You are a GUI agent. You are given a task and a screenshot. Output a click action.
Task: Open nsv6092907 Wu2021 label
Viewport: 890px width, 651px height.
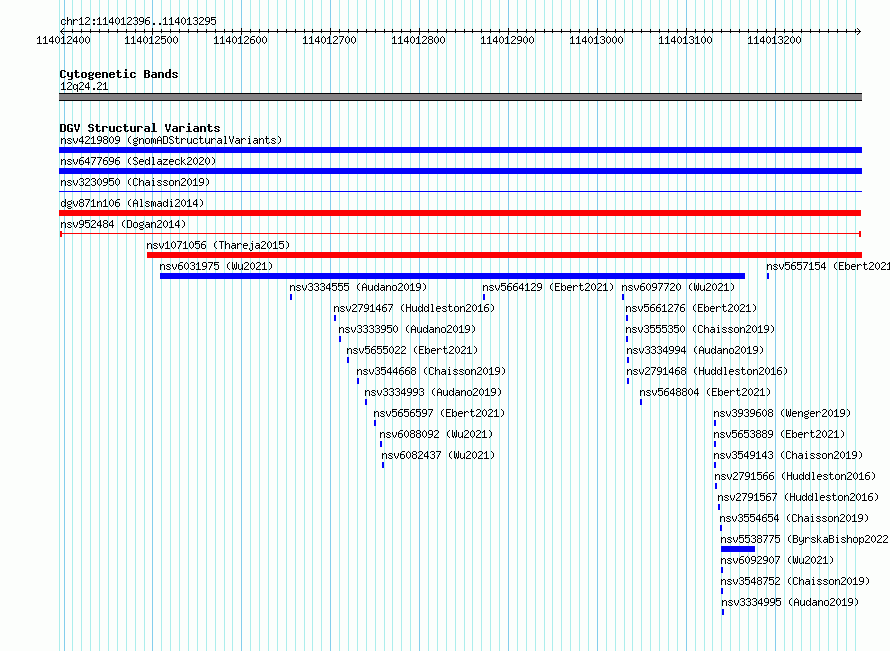(778, 560)
